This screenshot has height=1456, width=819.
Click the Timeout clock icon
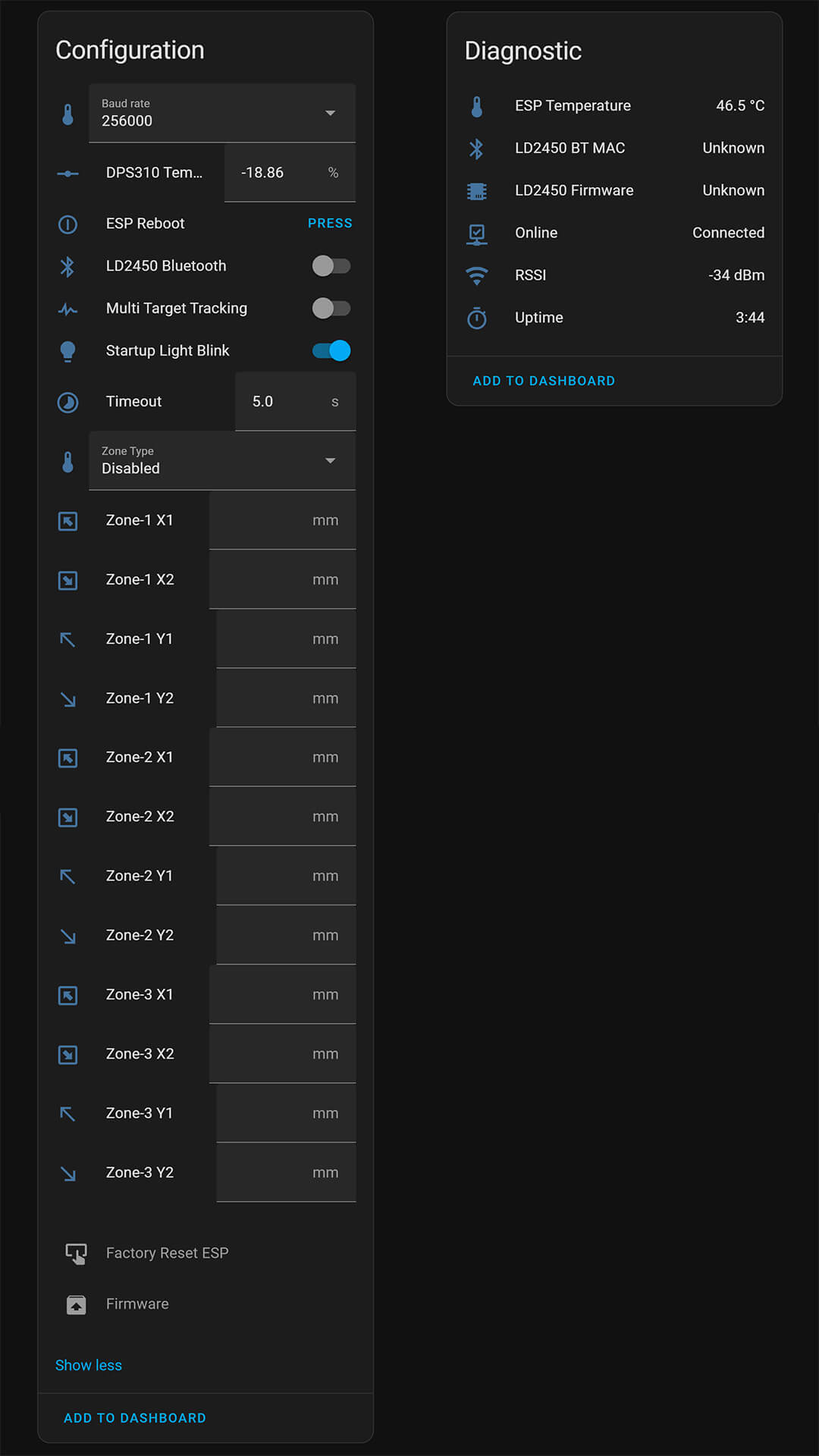67,402
